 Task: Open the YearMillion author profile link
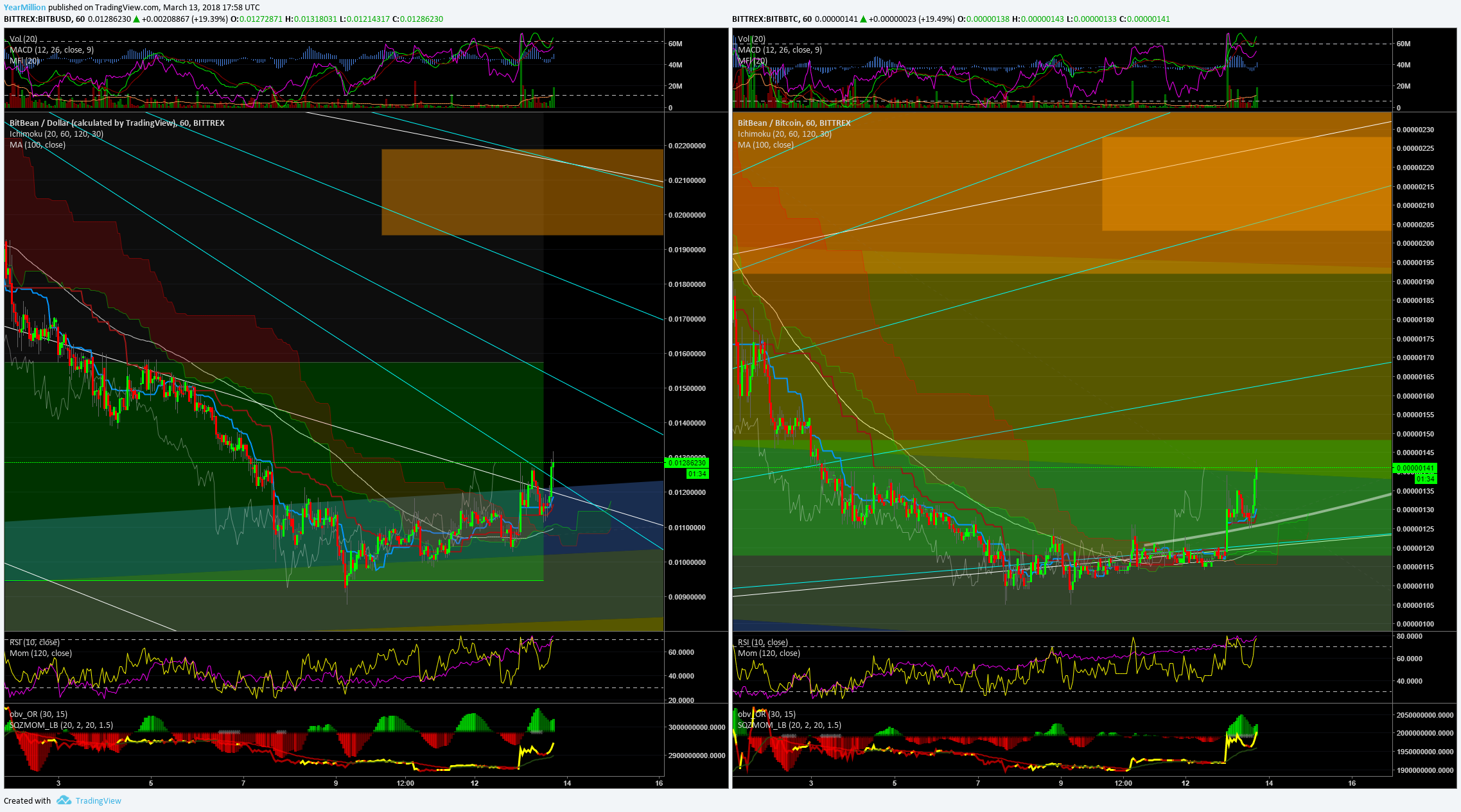[24, 7]
